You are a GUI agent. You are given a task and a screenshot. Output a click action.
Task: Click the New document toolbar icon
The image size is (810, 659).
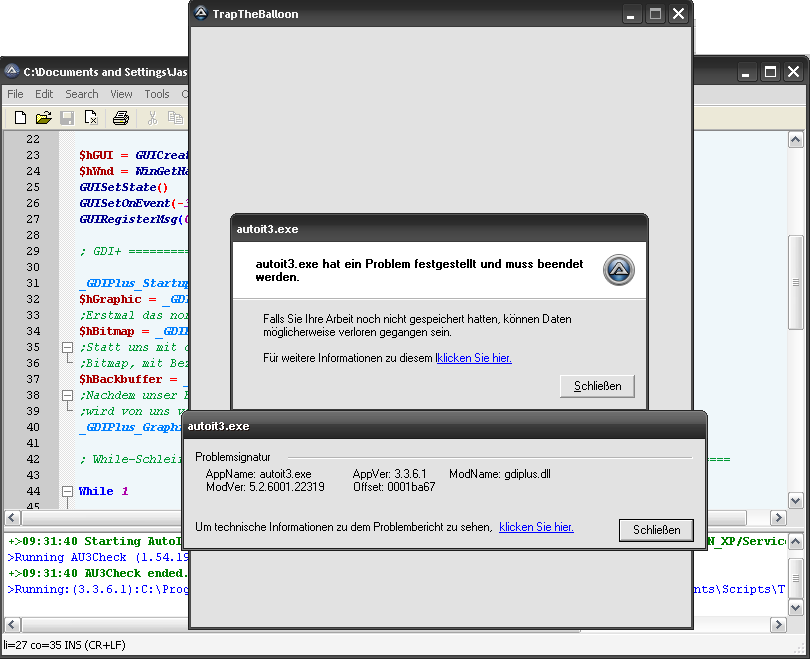(x=20, y=118)
